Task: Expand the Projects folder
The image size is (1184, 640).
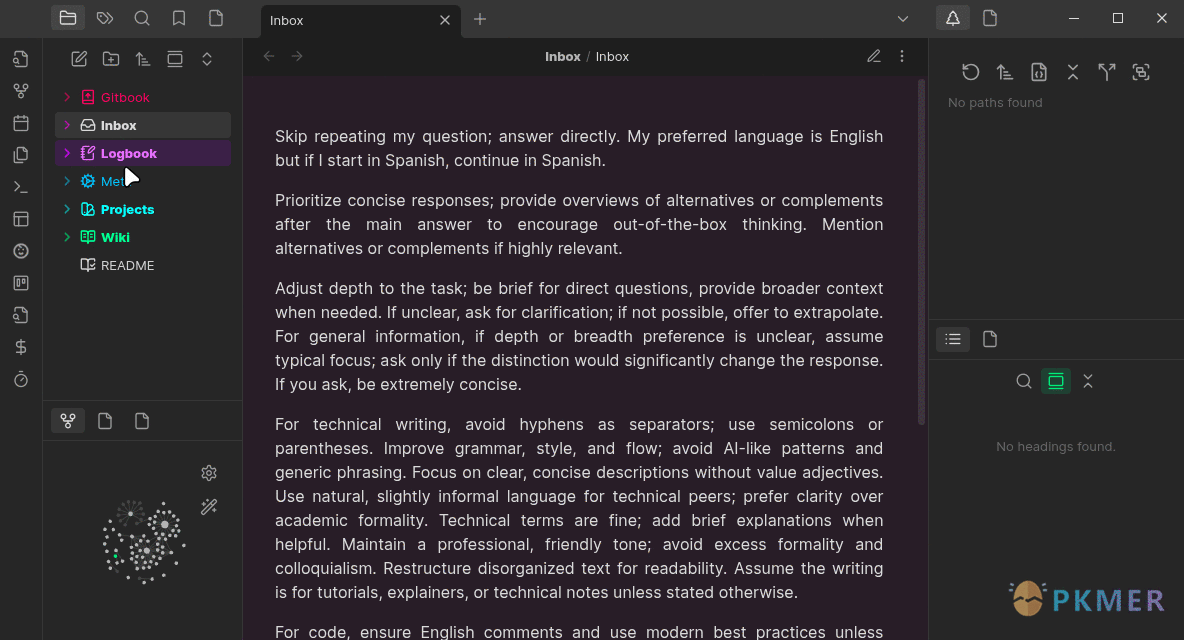Action: pyautogui.click(x=67, y=209)
